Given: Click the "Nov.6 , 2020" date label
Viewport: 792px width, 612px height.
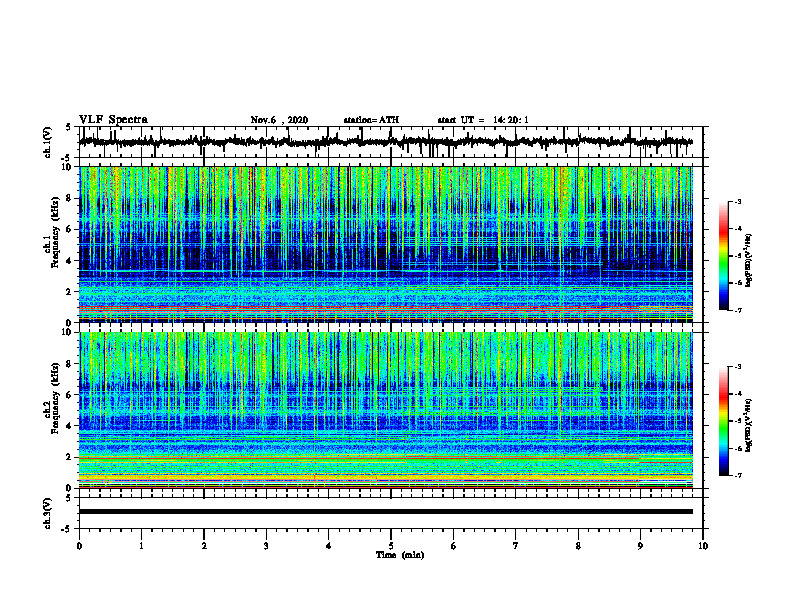Looking at the screenshot, I should point(279,120).
